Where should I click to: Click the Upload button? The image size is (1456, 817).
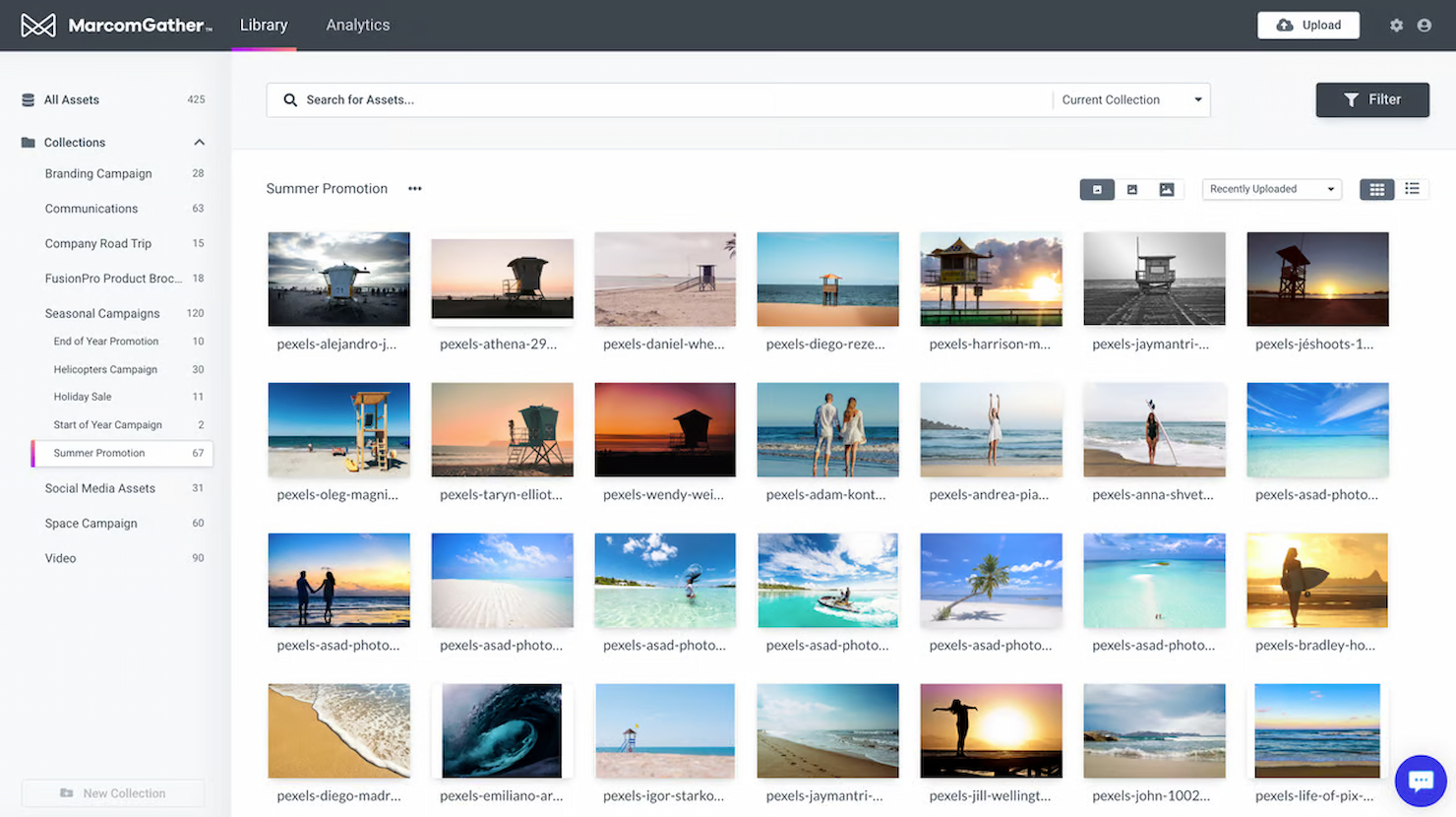1308,25
